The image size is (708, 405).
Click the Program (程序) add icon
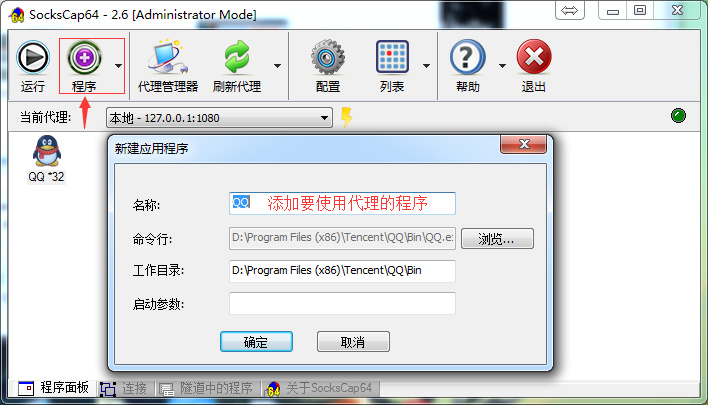[84, 57]
